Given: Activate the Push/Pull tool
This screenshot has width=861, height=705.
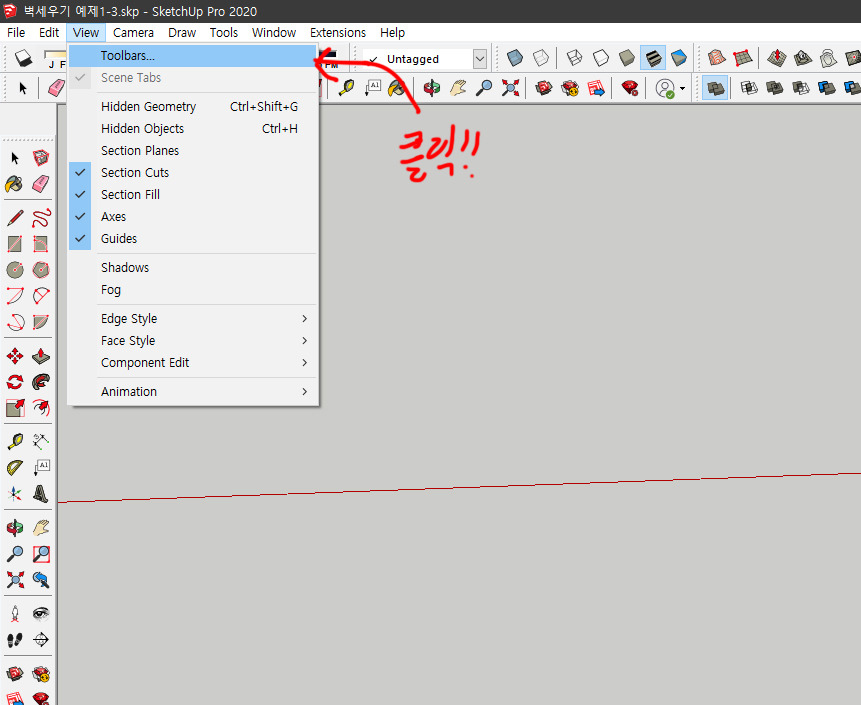Looking at the screenshot, I should [40, 355].
